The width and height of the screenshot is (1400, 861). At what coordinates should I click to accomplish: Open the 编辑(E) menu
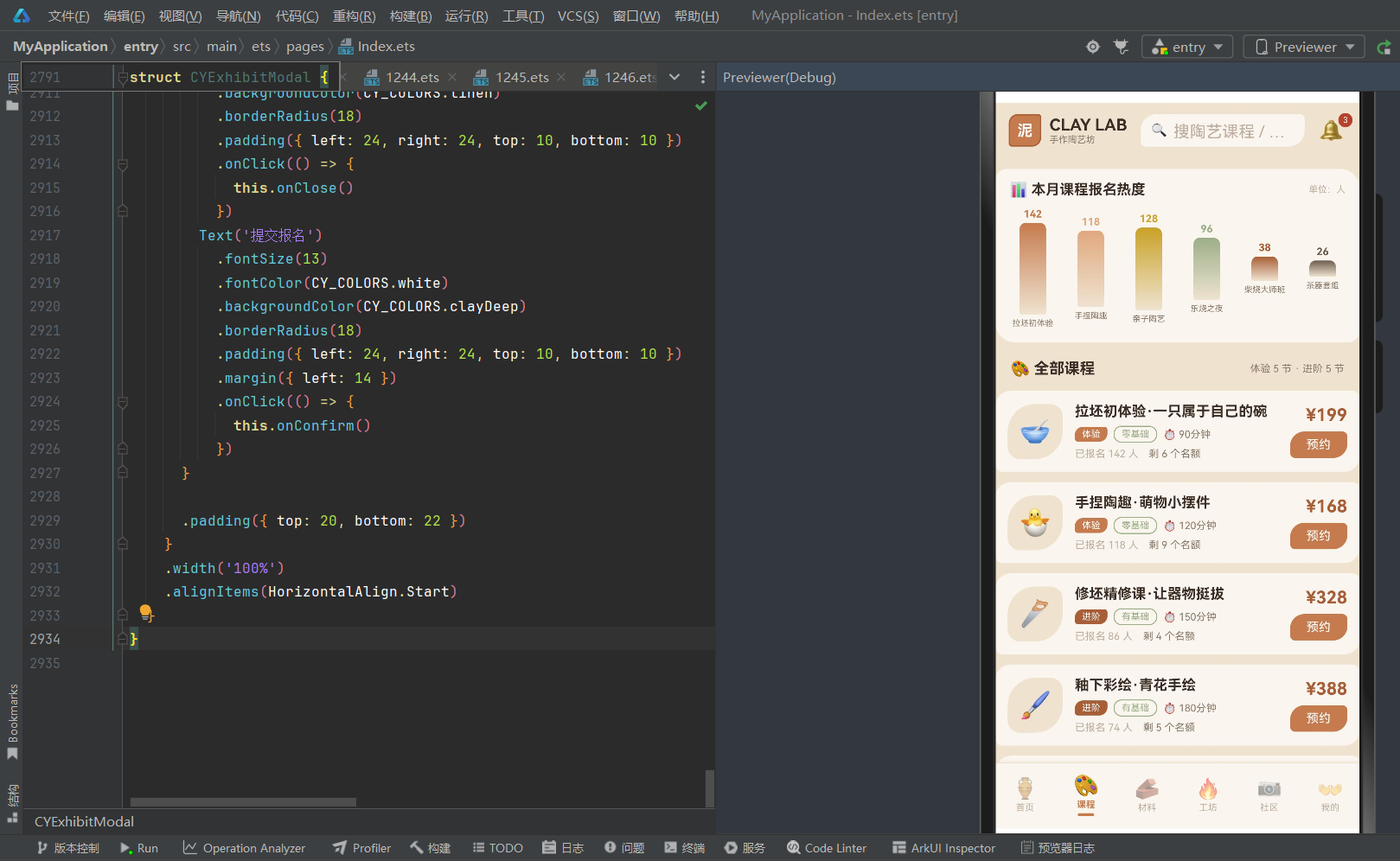point(124,16)
